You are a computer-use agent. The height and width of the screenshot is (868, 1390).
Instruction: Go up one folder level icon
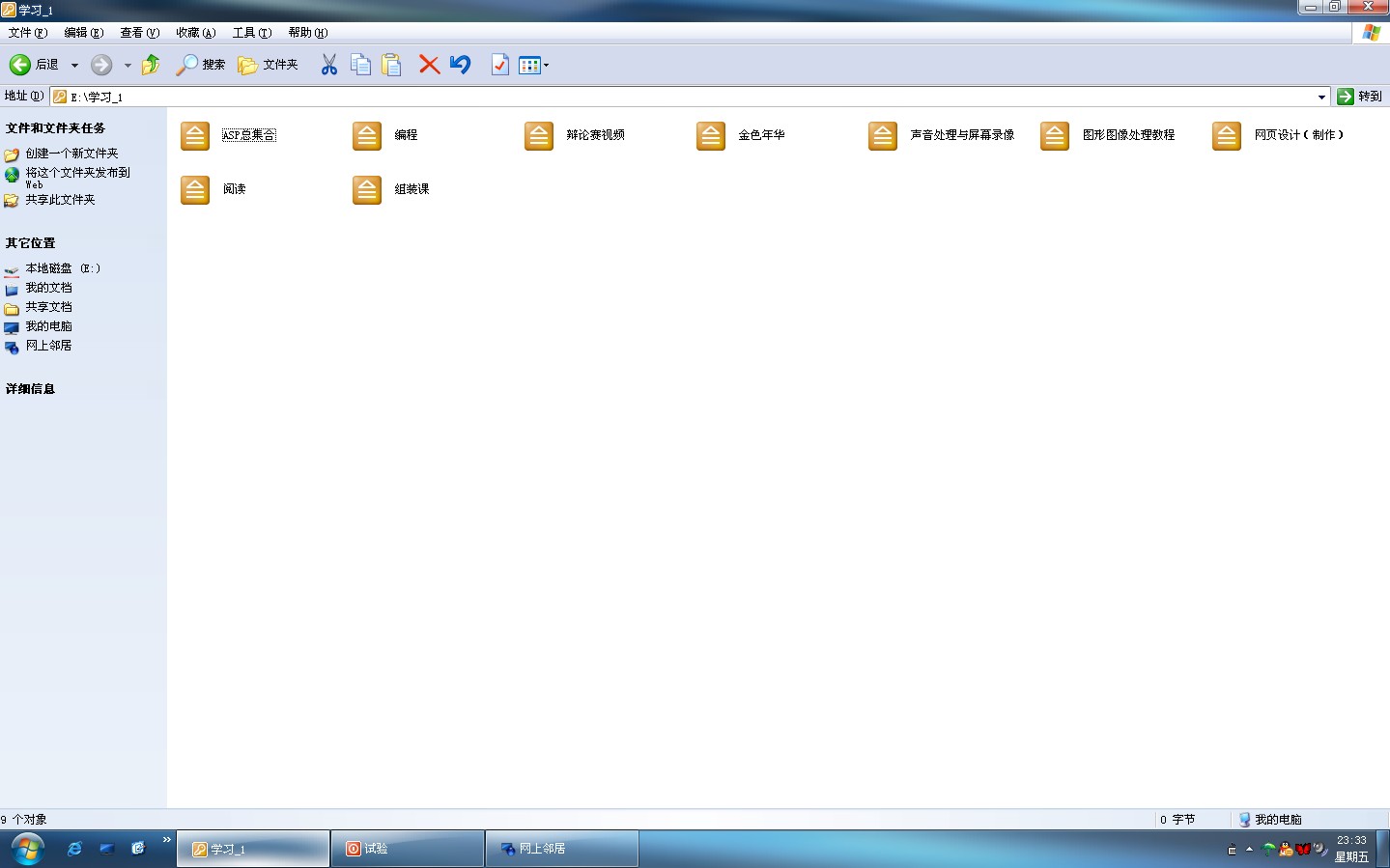pyautogui.click(x=151, y=65)
